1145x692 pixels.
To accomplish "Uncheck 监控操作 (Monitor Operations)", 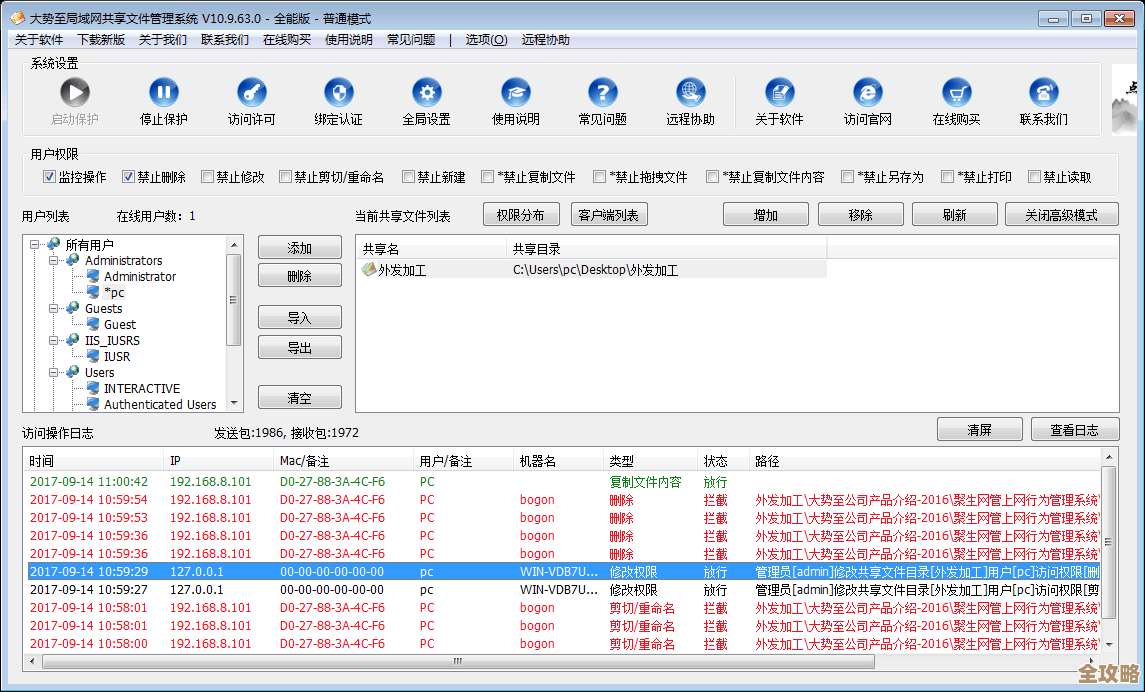I will click(x=49, y=176).
